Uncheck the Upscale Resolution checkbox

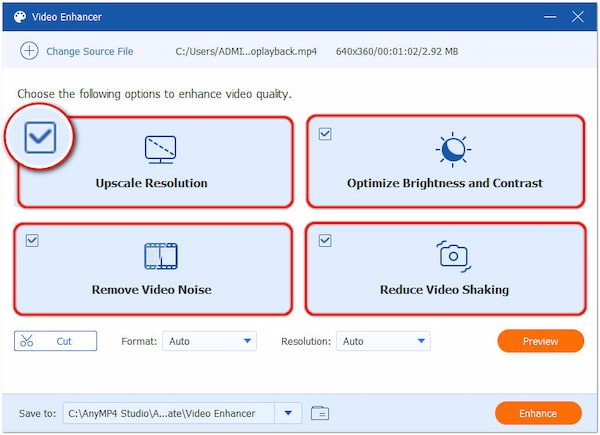pos(40,137)
